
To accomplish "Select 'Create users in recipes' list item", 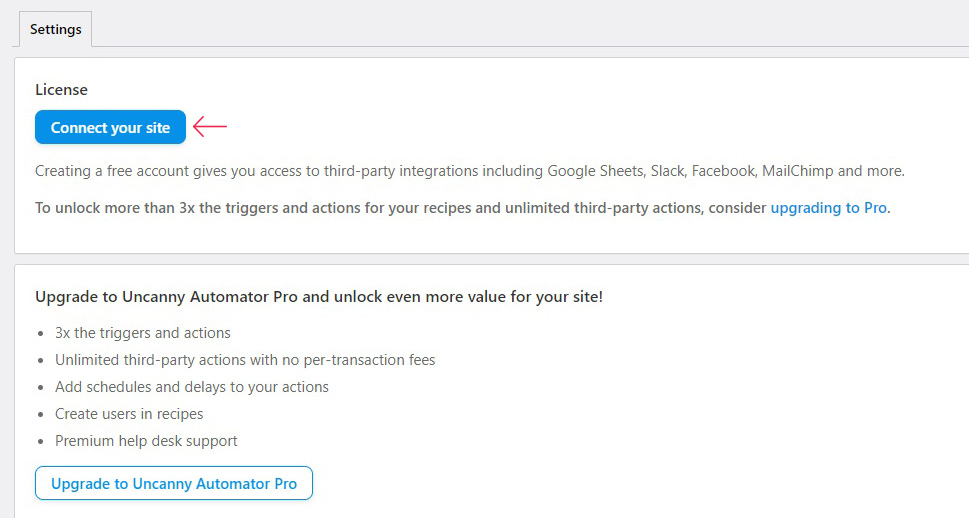I will pyautogui.click(x=129, y=414).
